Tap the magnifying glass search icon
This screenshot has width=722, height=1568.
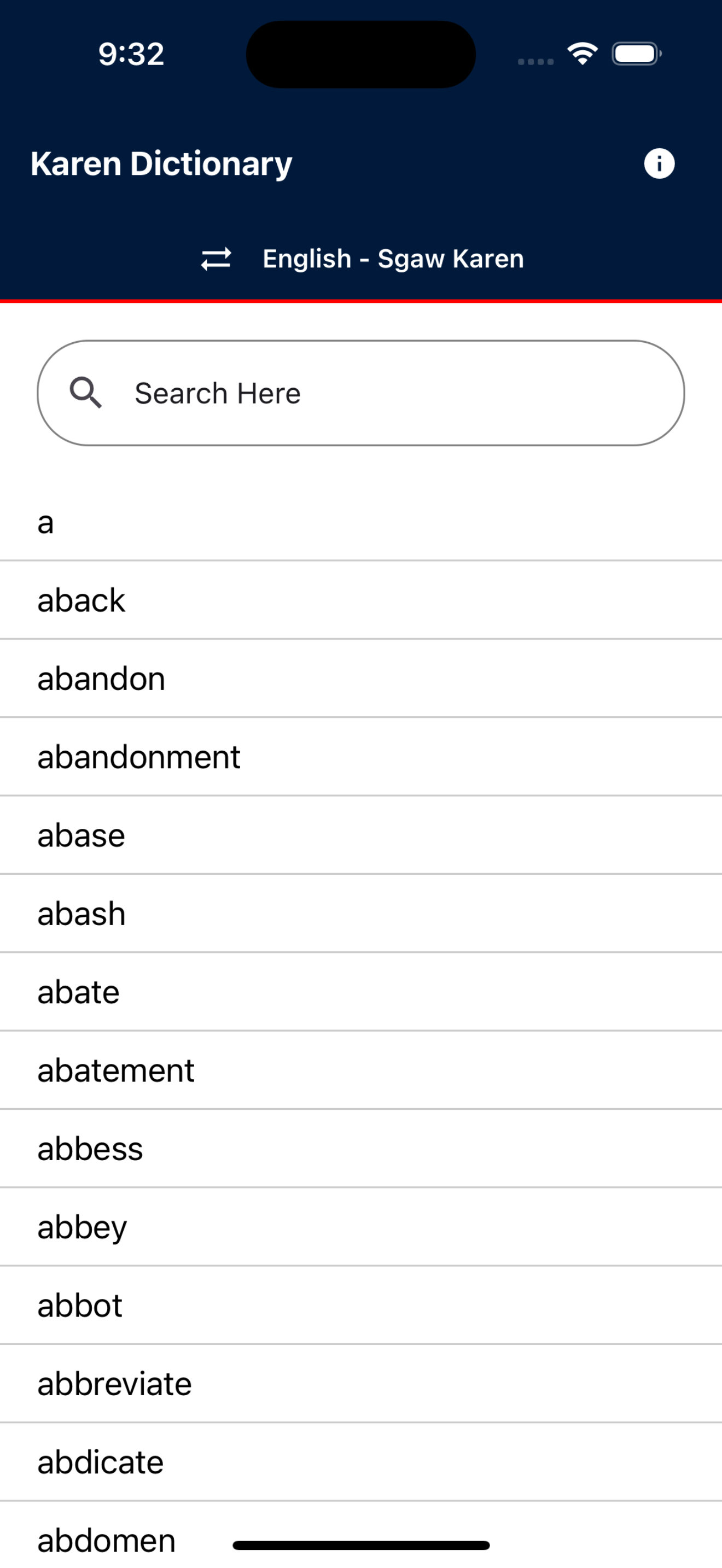86,393
